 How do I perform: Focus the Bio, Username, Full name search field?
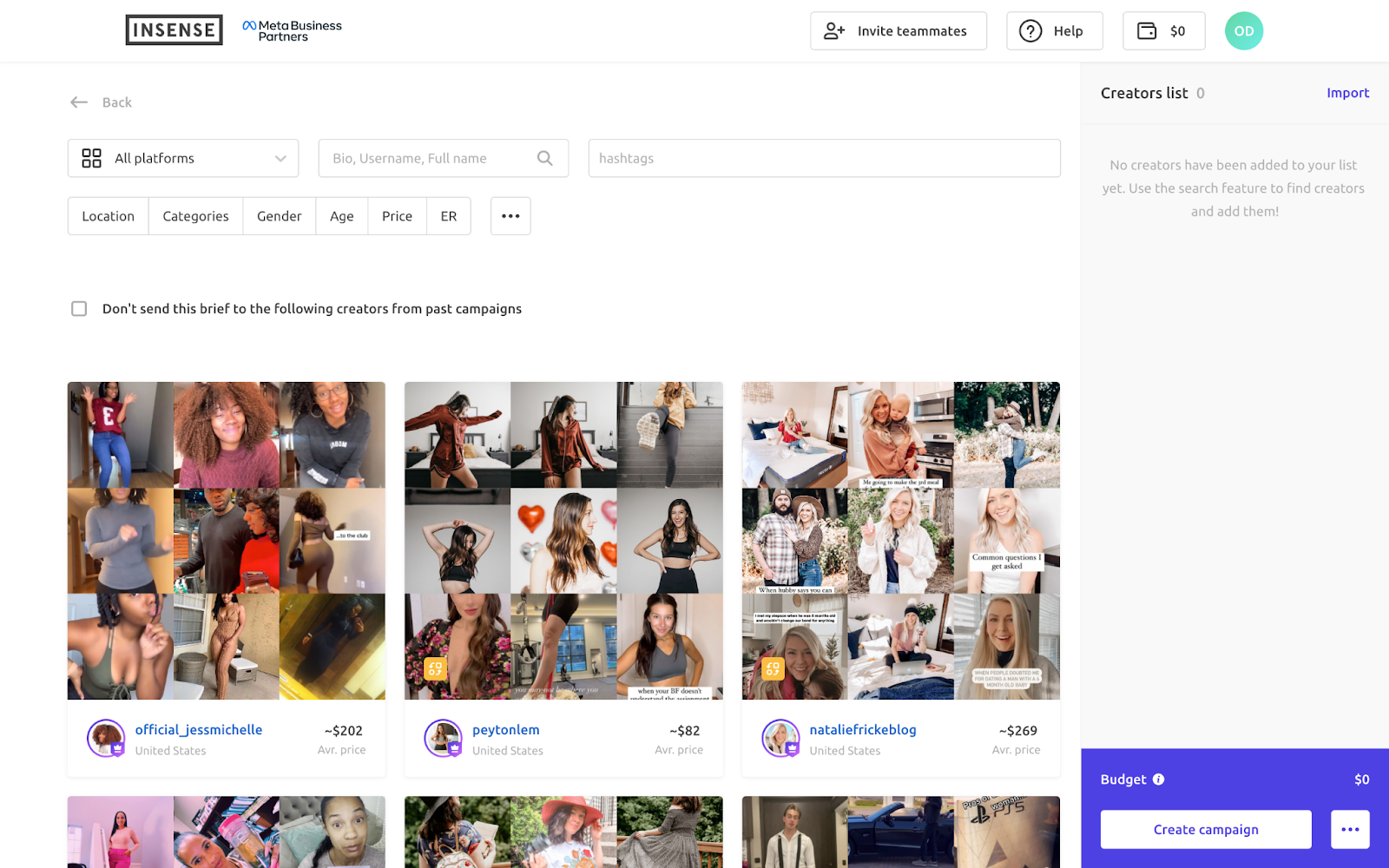point(444,158)
